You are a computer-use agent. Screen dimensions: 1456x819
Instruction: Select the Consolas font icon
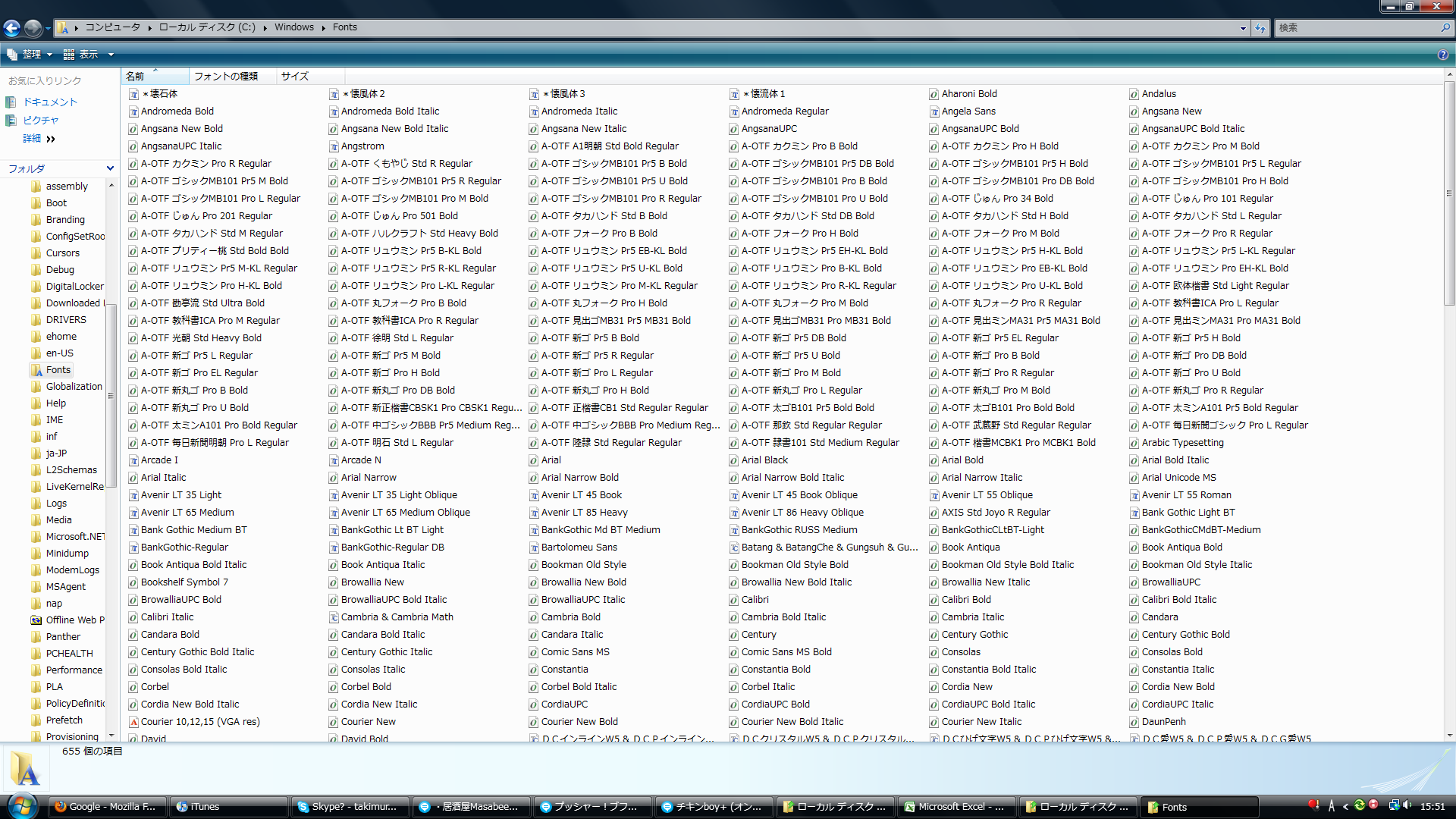(934, 652)
